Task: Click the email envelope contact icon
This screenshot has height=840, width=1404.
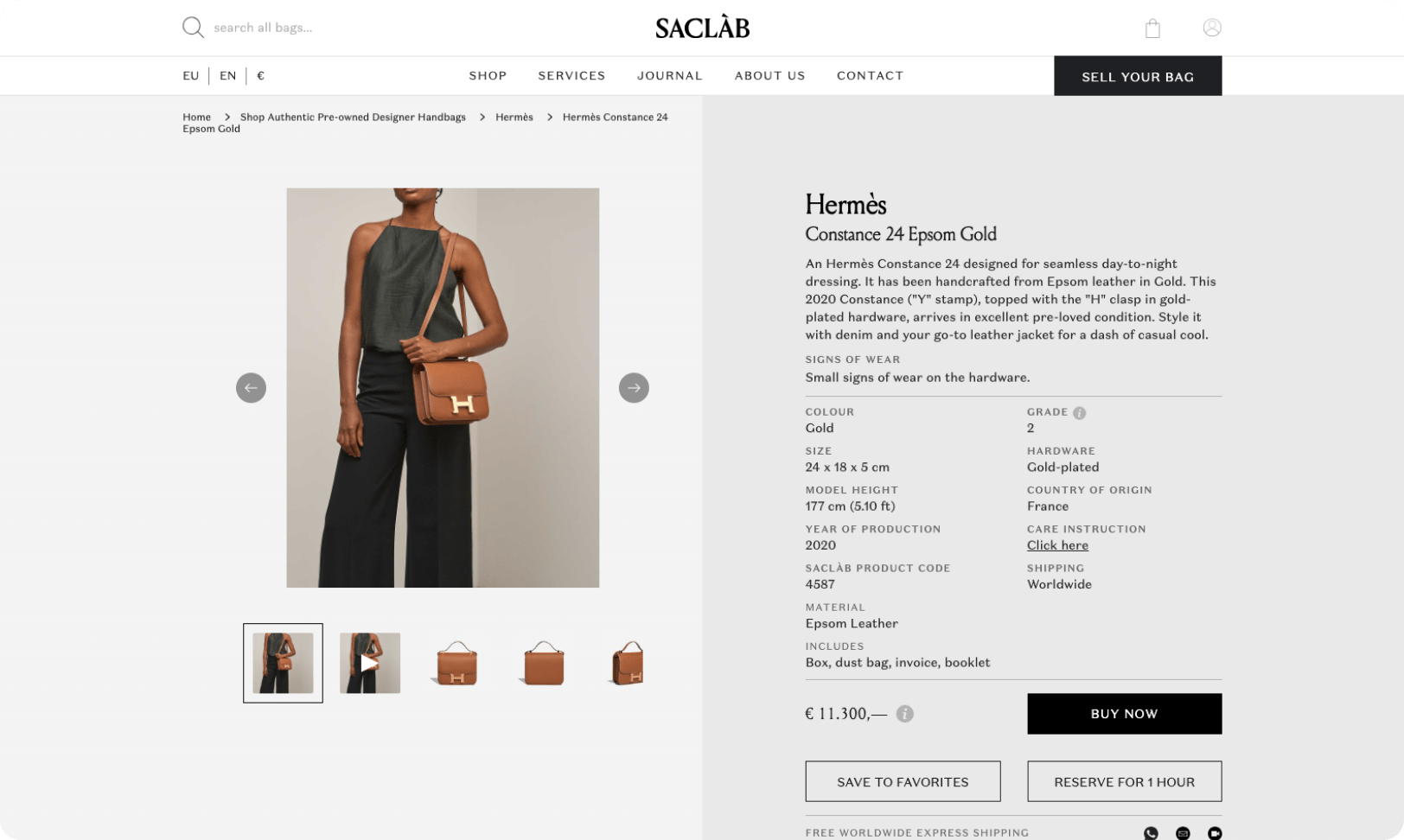Action: point(1183,833)
